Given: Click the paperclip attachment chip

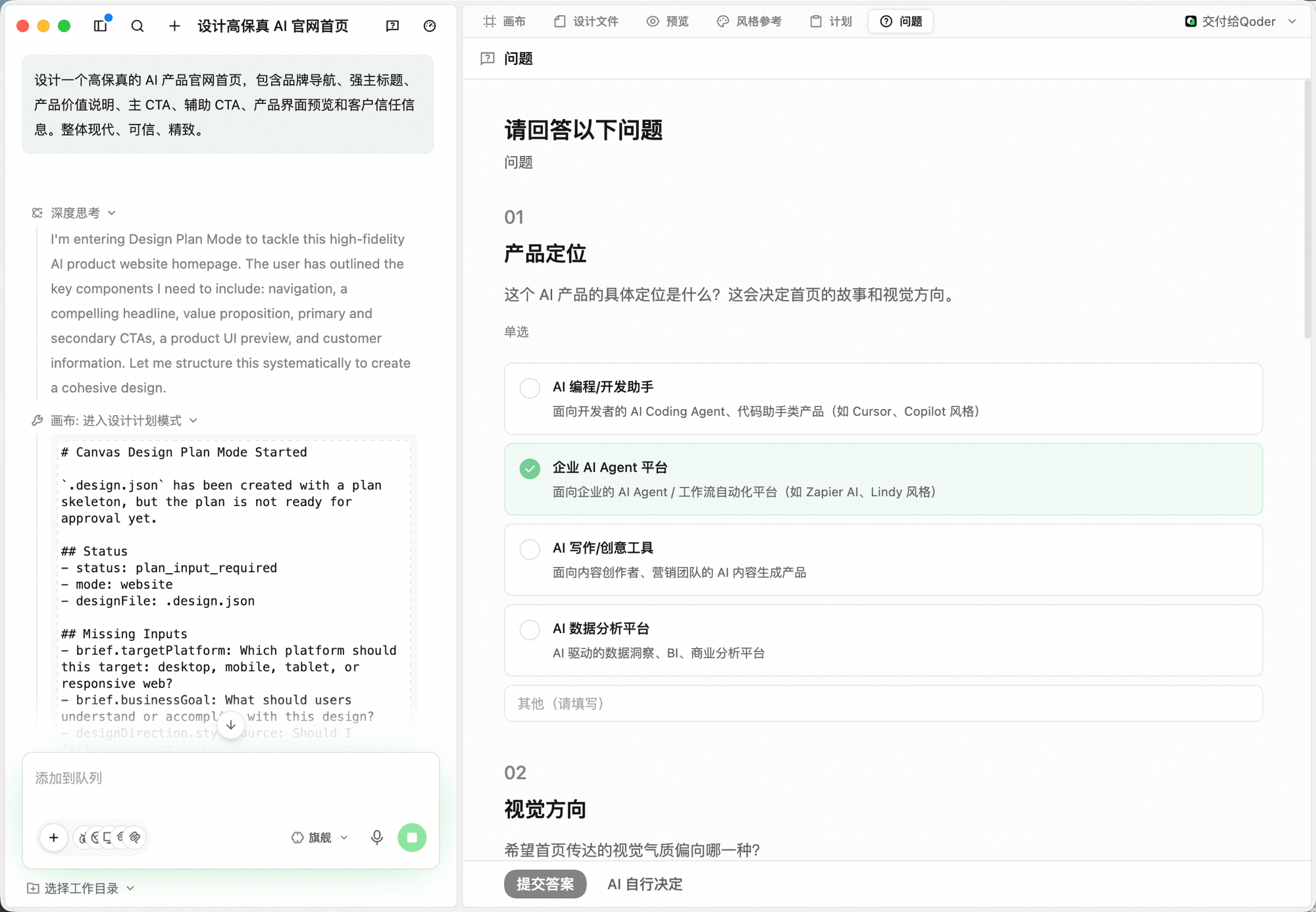Looking at the screenshot, I should 135,837.
